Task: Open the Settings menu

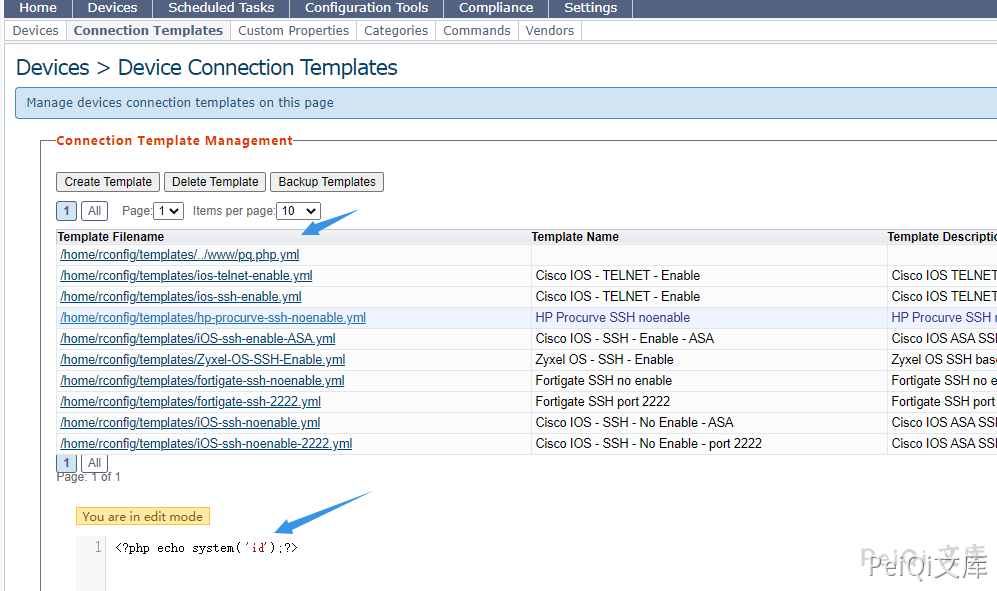Action: (x=590, y=8)
